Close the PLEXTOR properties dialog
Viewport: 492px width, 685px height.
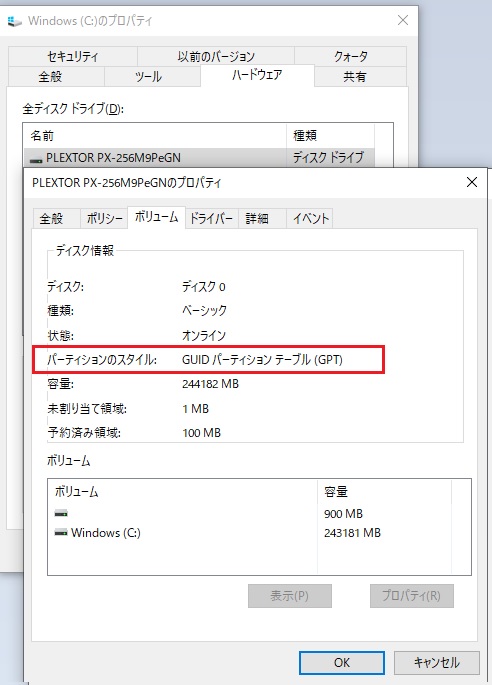tap(472, 182)
